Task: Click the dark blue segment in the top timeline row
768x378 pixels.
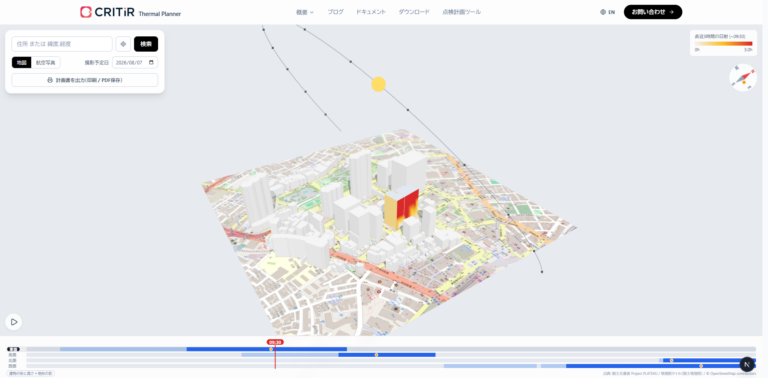Action: pos(266,349)
